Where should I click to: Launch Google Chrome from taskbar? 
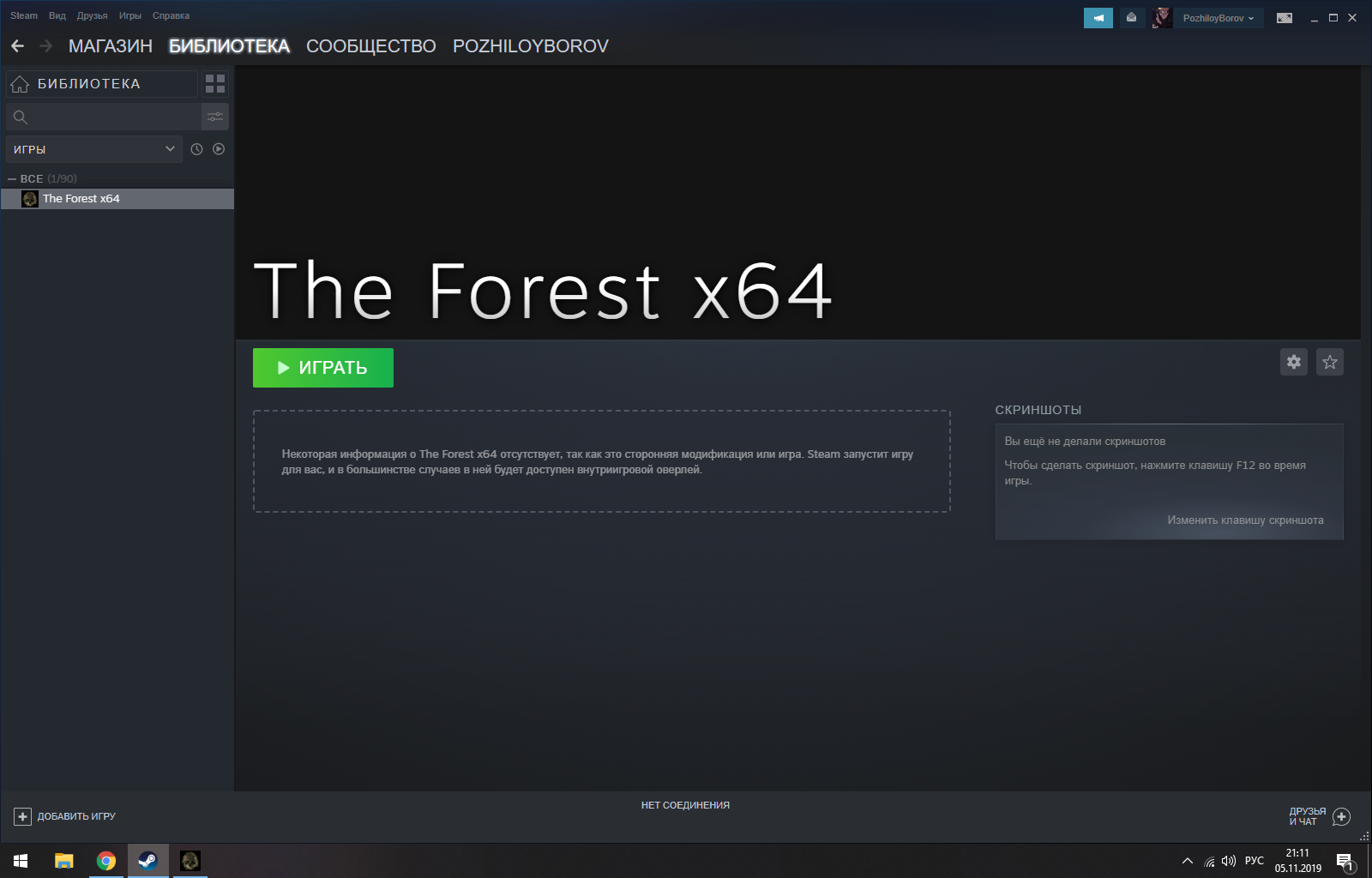pos(106,861)
